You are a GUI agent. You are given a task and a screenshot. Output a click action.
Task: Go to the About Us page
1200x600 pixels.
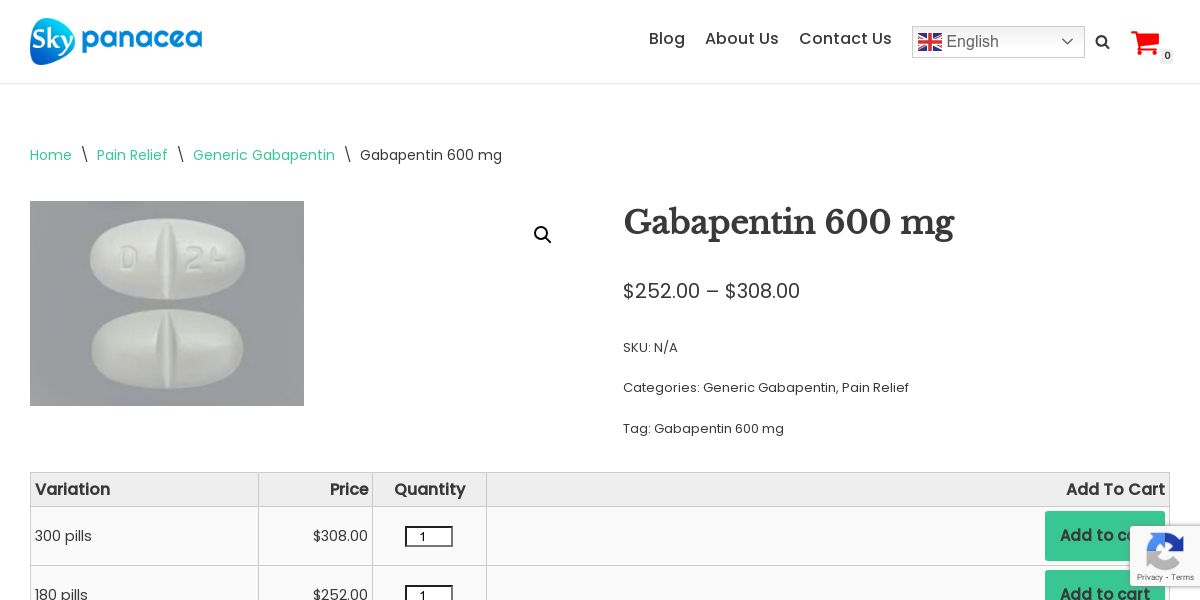[x=742, y=39]
